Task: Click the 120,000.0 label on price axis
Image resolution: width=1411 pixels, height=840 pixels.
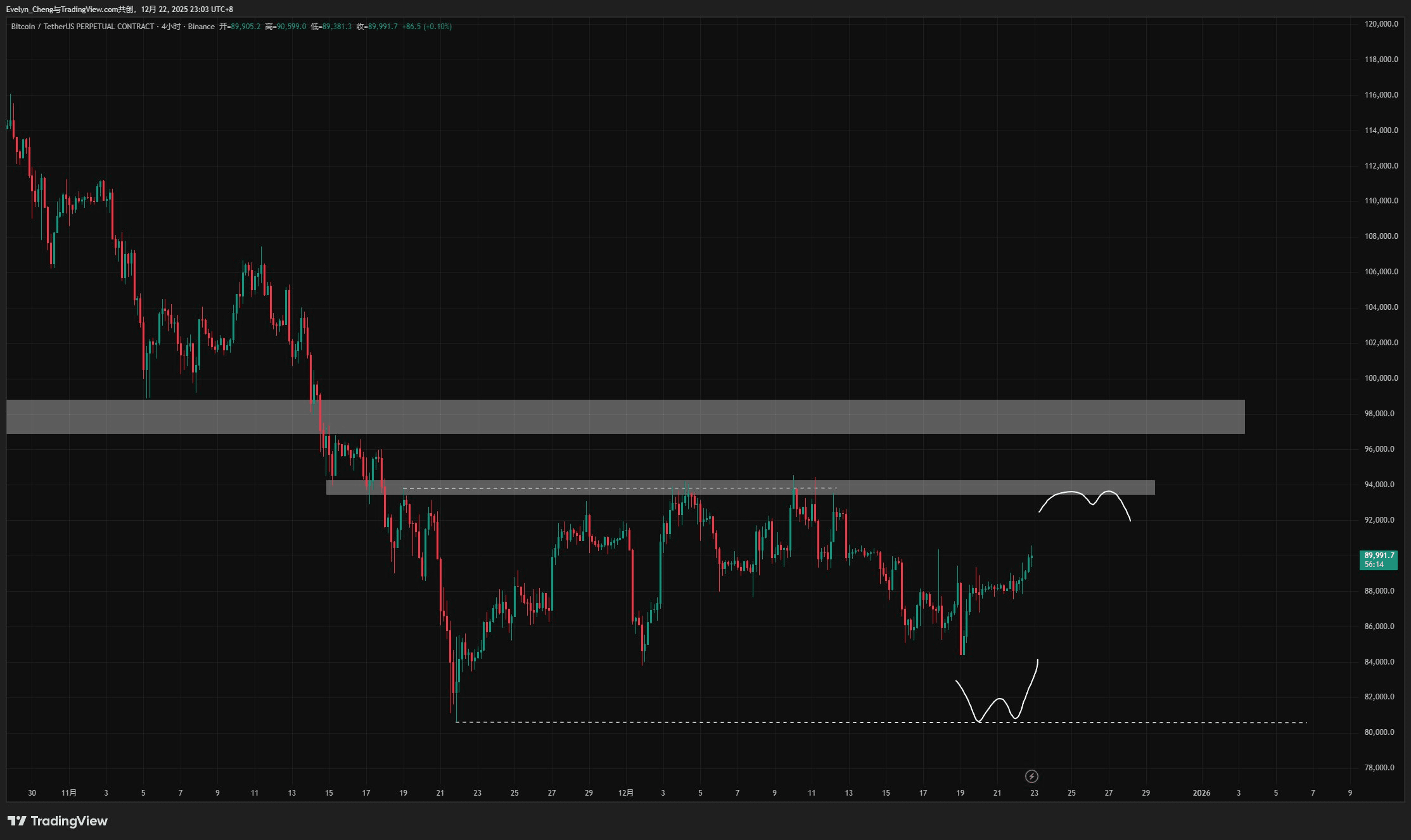Action: [1381, 24]
